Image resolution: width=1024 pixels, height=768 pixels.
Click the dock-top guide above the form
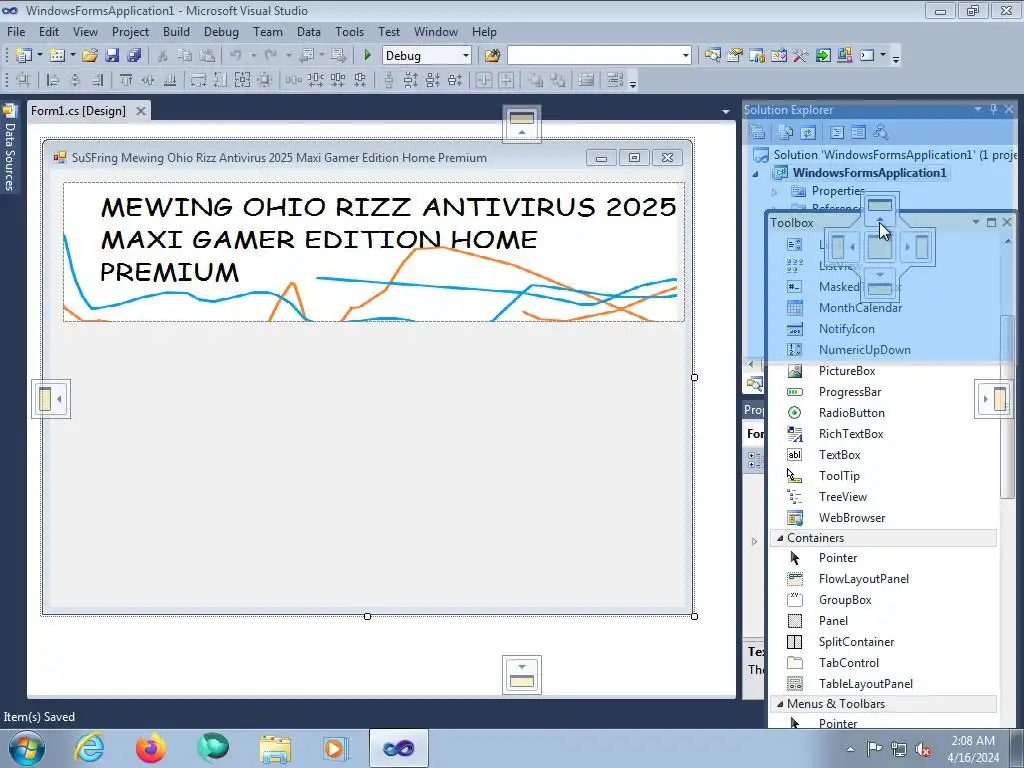[522, 123]
